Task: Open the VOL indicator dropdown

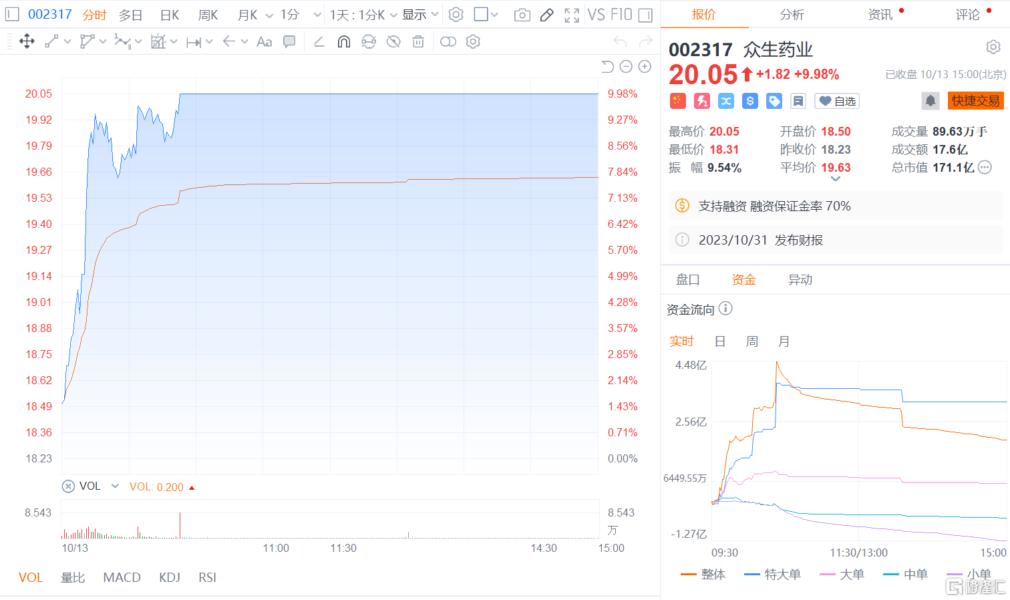Action: click(115, 486)
